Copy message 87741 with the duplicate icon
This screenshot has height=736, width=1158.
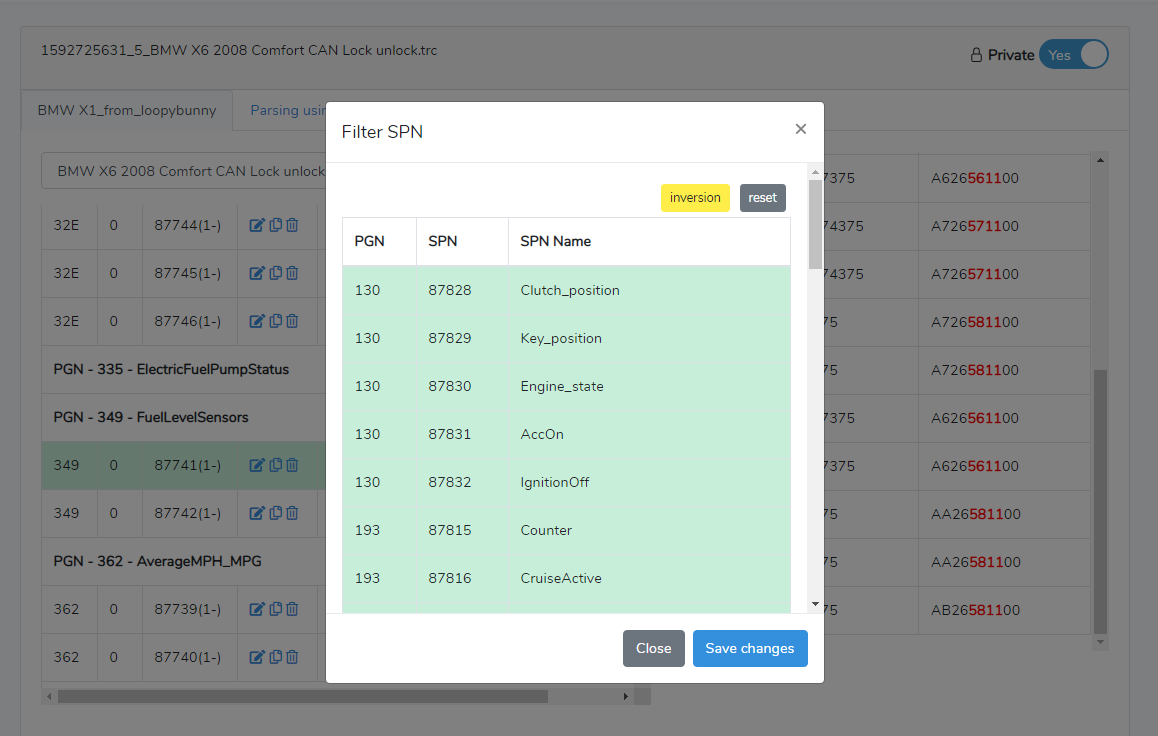[275, 465]
